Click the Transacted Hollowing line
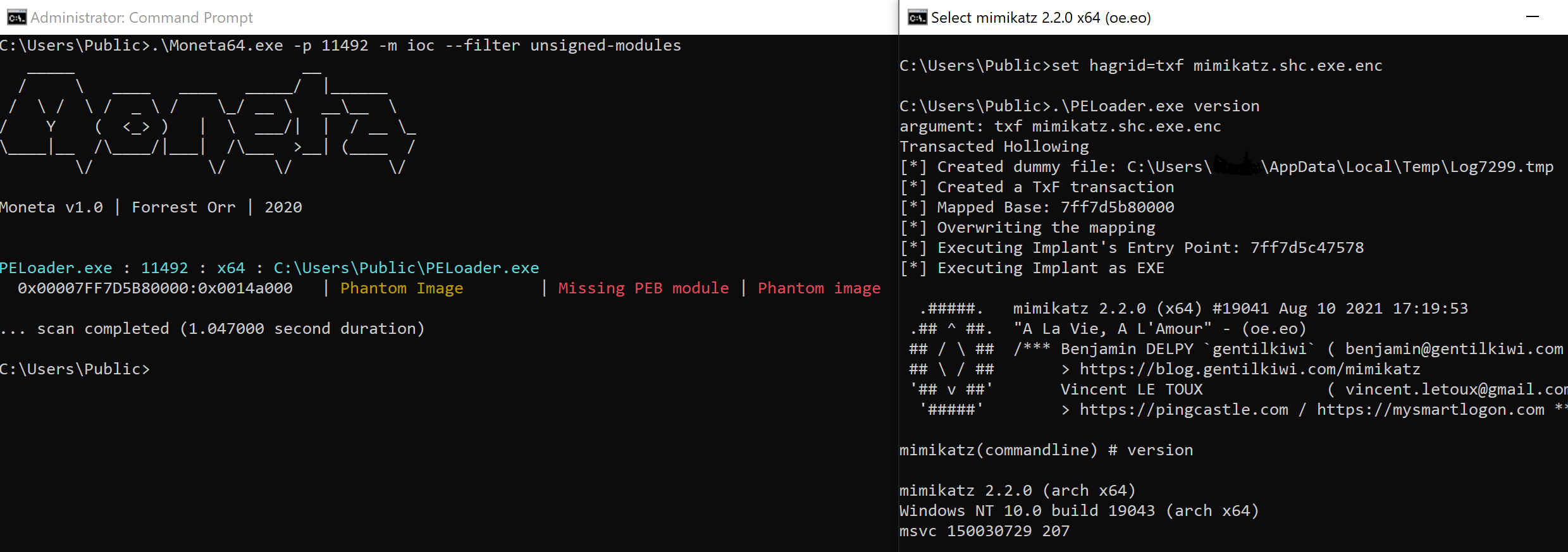The width and height of the screenshot is (1568, 552). (x=994, y=147)
